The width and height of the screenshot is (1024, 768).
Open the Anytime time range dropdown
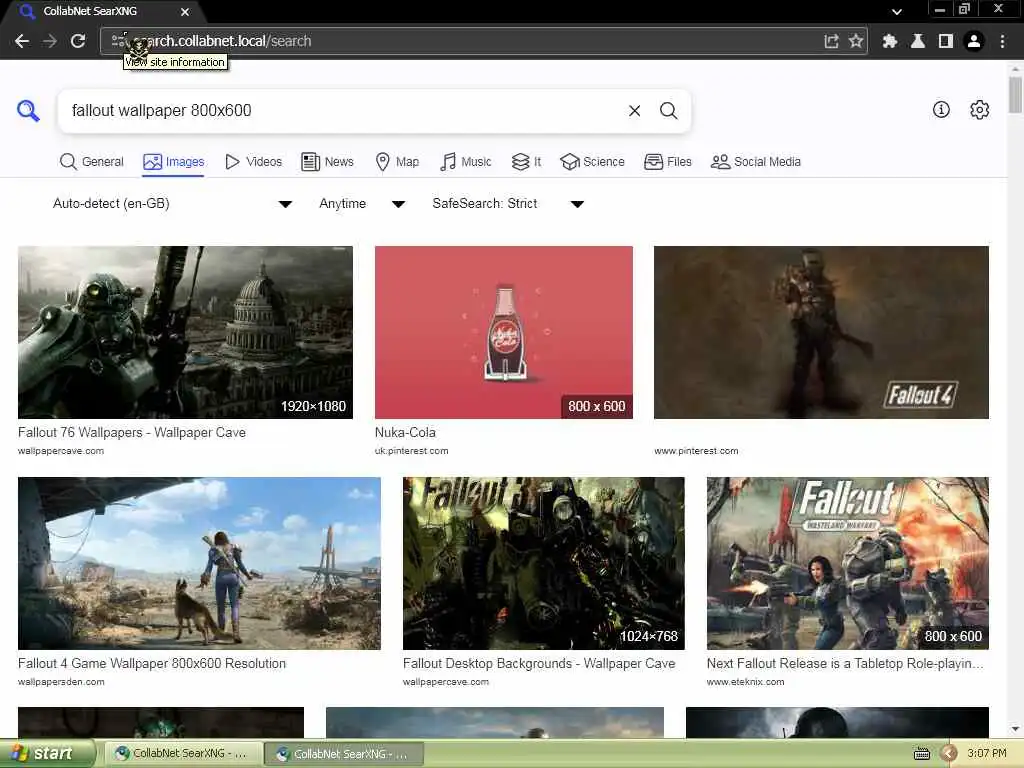point(362,204)
